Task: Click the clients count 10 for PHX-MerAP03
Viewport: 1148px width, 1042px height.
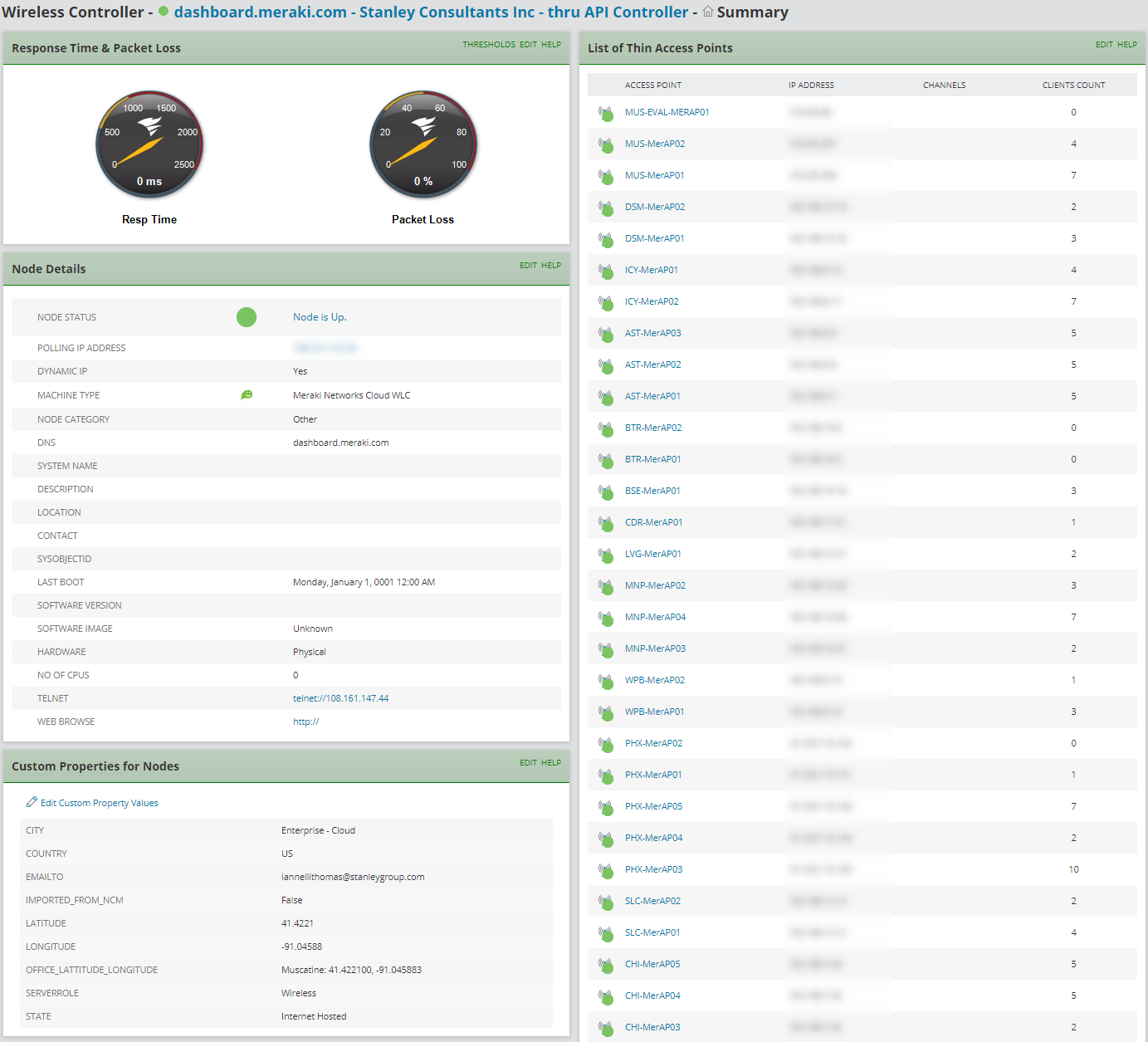Action: click(1074, 869)
